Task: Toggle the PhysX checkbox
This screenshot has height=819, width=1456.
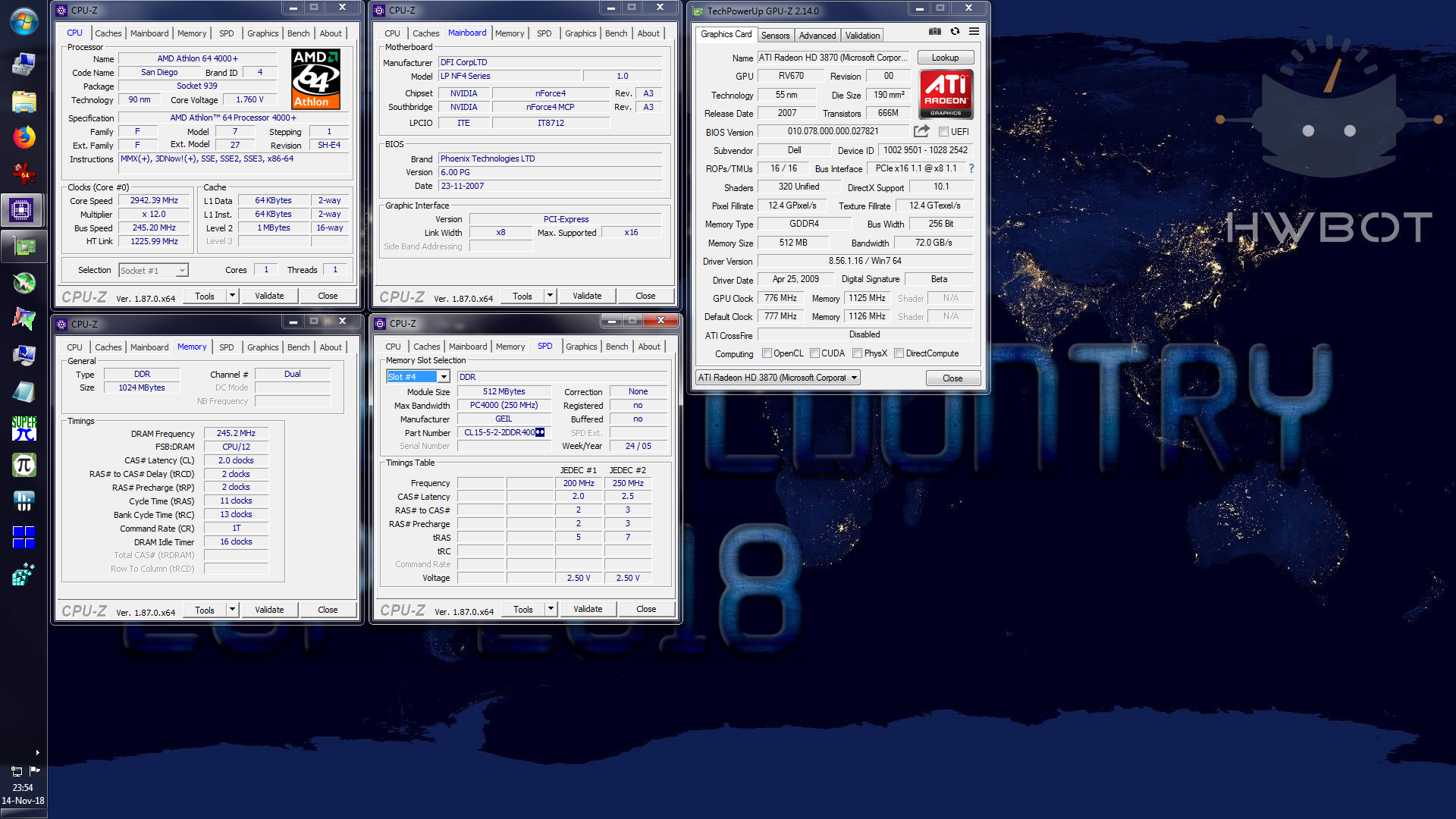Action: tap(857, 353)
